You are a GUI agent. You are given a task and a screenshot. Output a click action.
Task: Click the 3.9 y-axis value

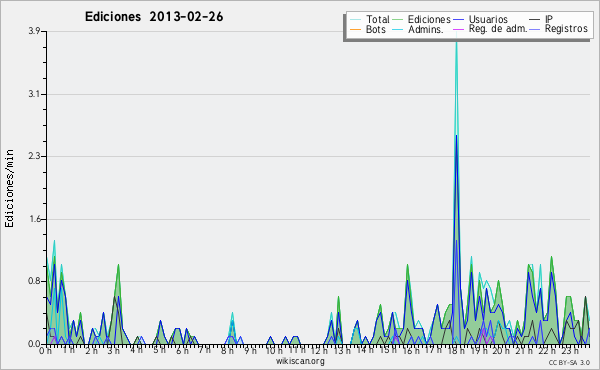pyautogui.click(x=34, y=31)
